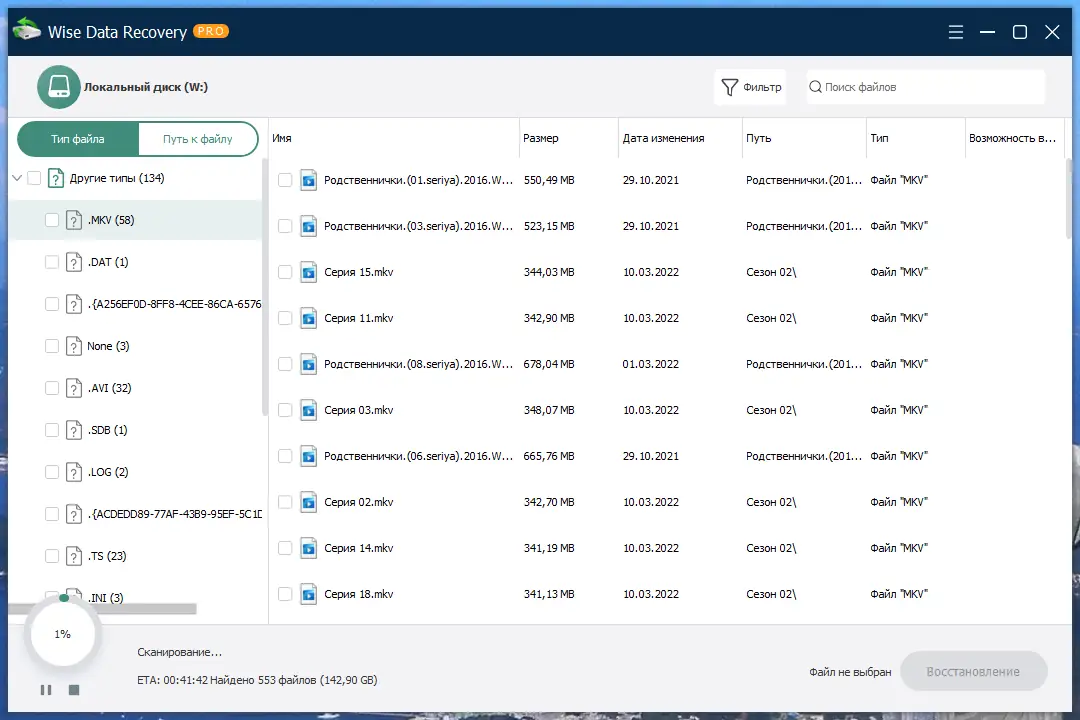Tick the checkbox for Серия 15.mkv

pyautogui.click(x=284, y=272)
